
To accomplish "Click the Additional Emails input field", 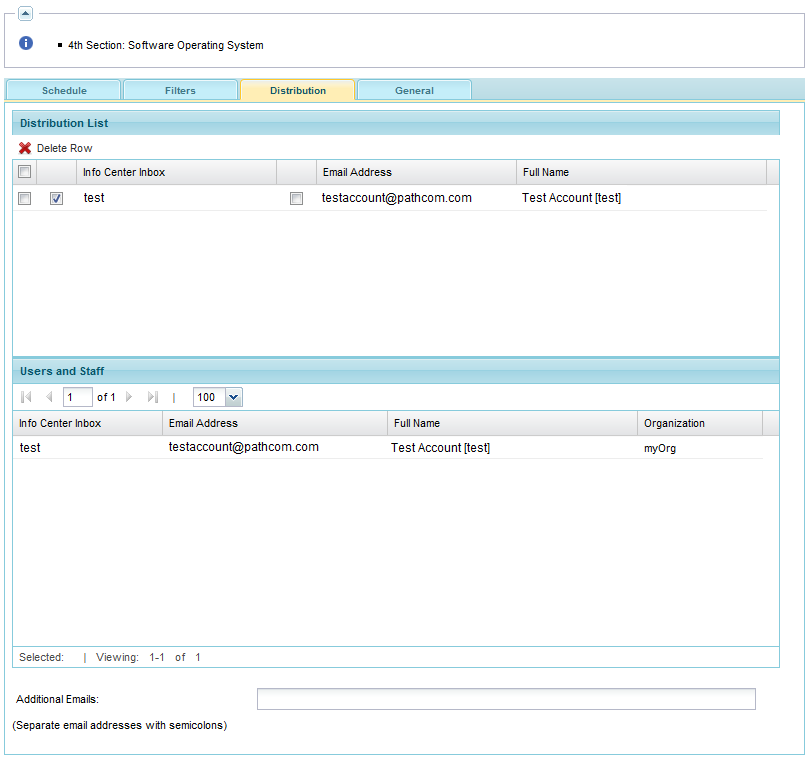I will (506, 699).
